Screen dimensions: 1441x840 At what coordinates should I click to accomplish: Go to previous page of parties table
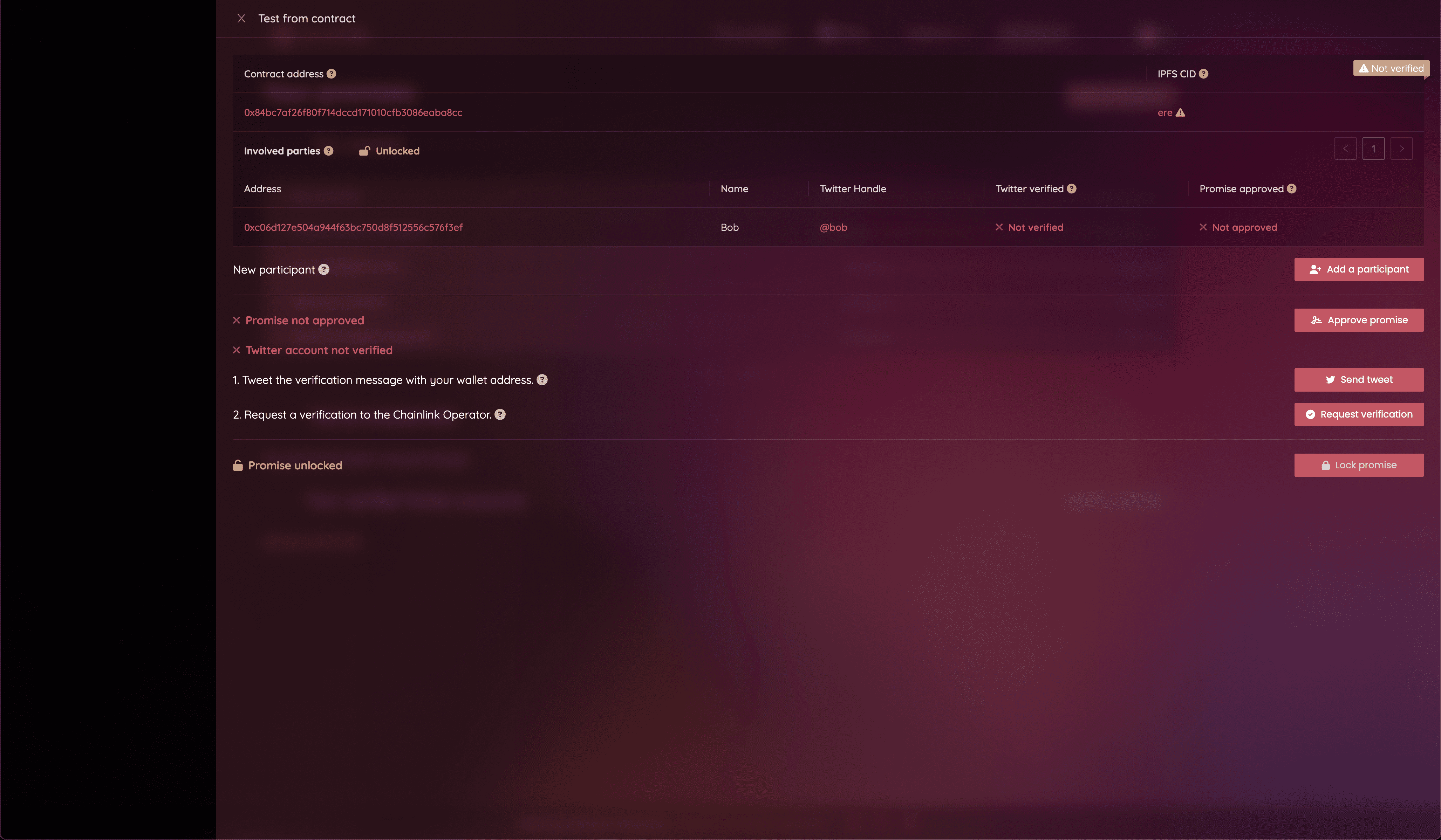[x=1345, y=149]
